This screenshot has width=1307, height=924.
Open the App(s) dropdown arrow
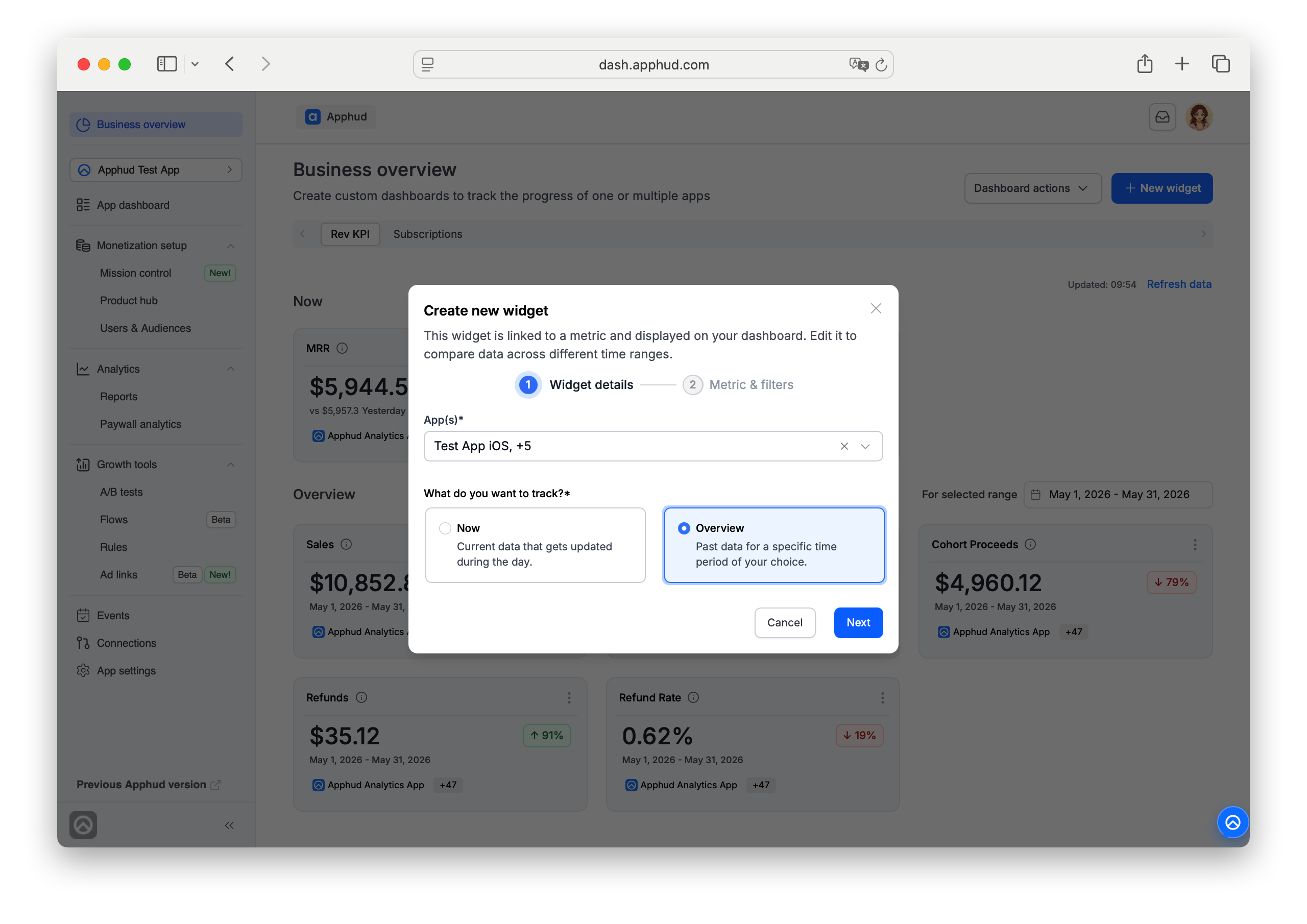[865, 446]
